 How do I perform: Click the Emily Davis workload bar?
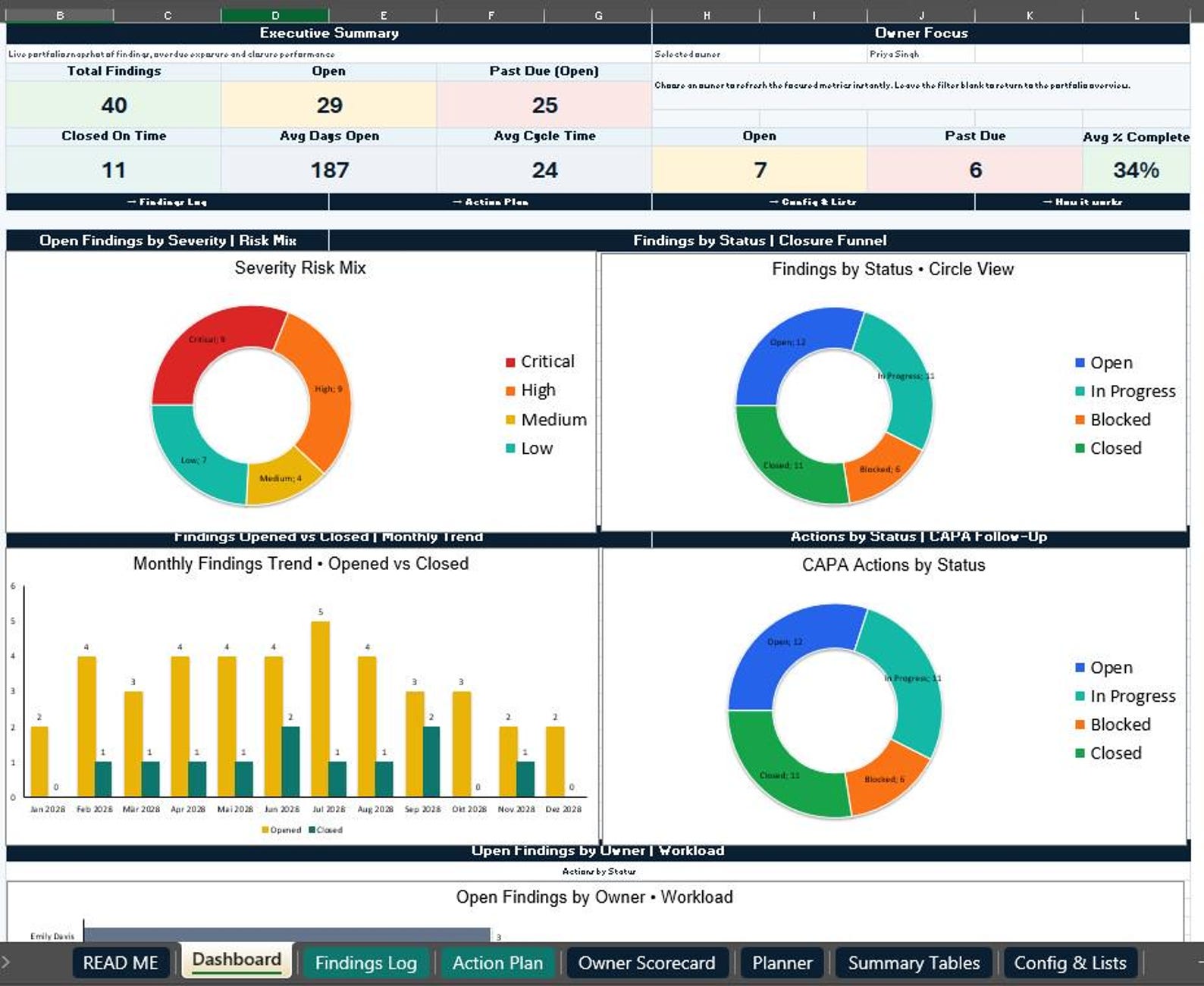(x=287, y=935)
